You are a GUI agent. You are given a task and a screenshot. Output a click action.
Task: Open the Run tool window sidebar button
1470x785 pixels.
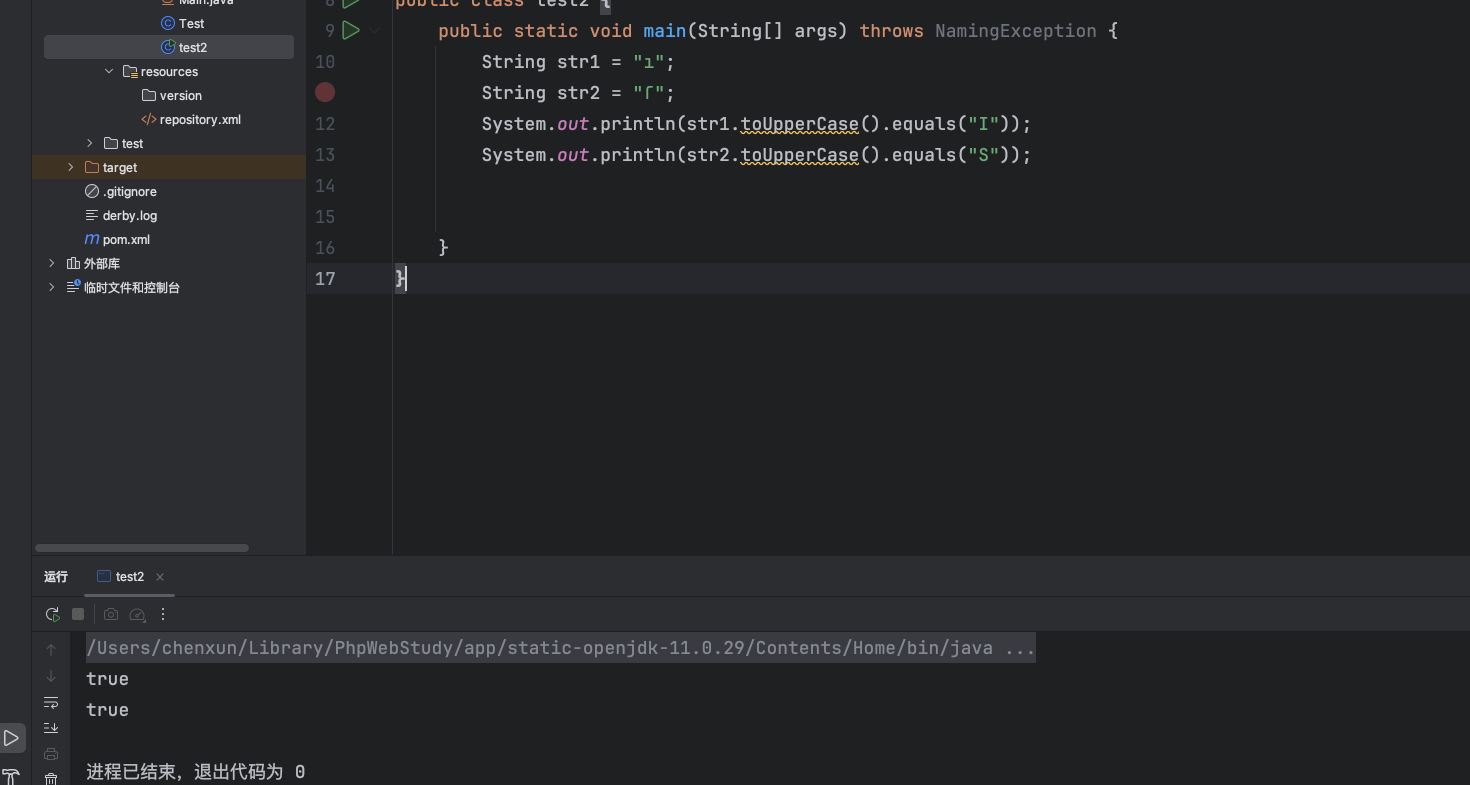[11, 739]
